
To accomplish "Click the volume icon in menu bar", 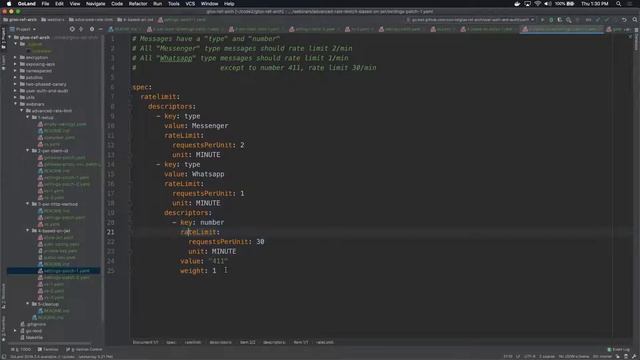I will (548, 4).
